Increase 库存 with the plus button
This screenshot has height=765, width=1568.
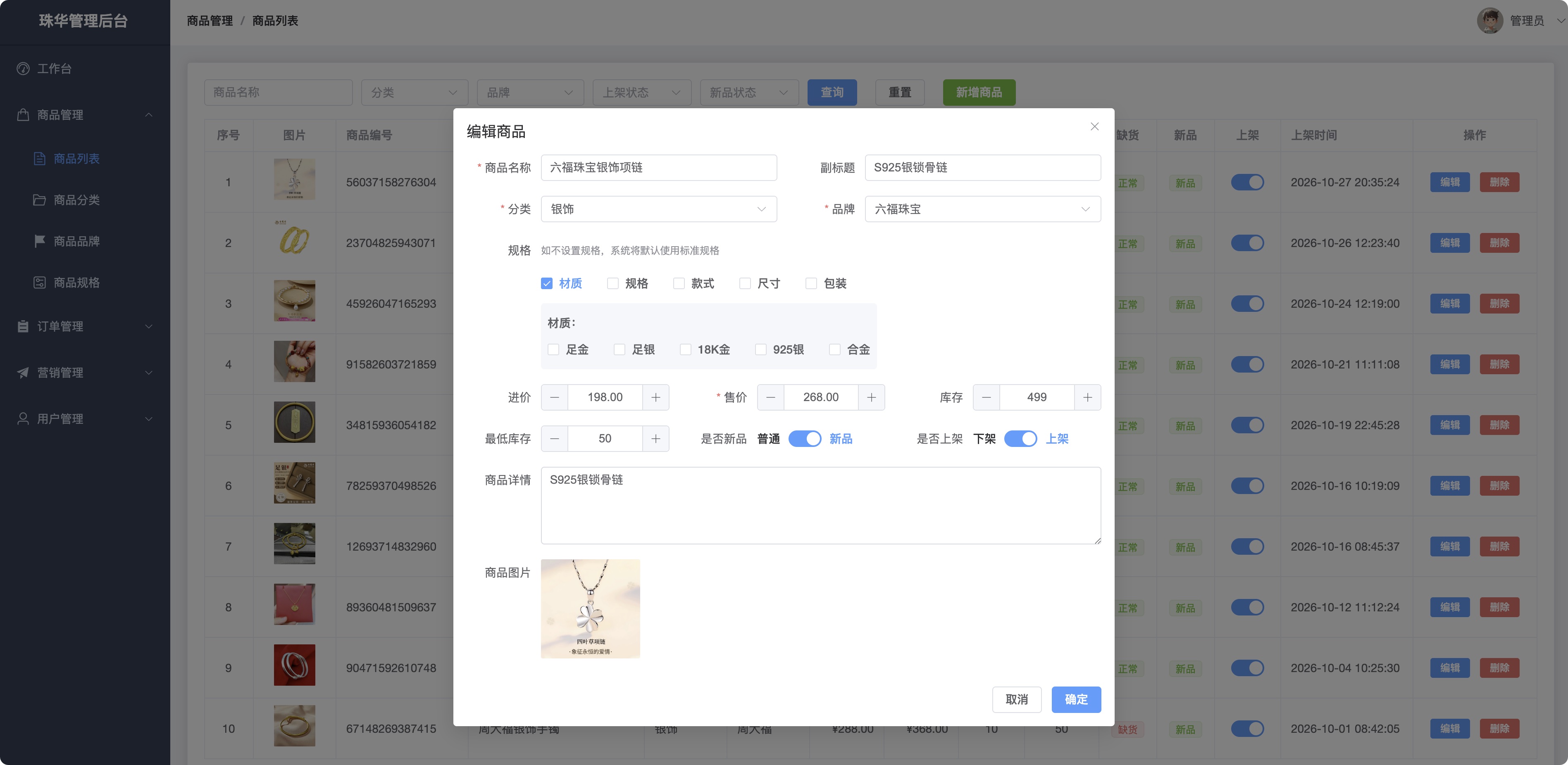pyautogui.click(x=1088, y=397)
